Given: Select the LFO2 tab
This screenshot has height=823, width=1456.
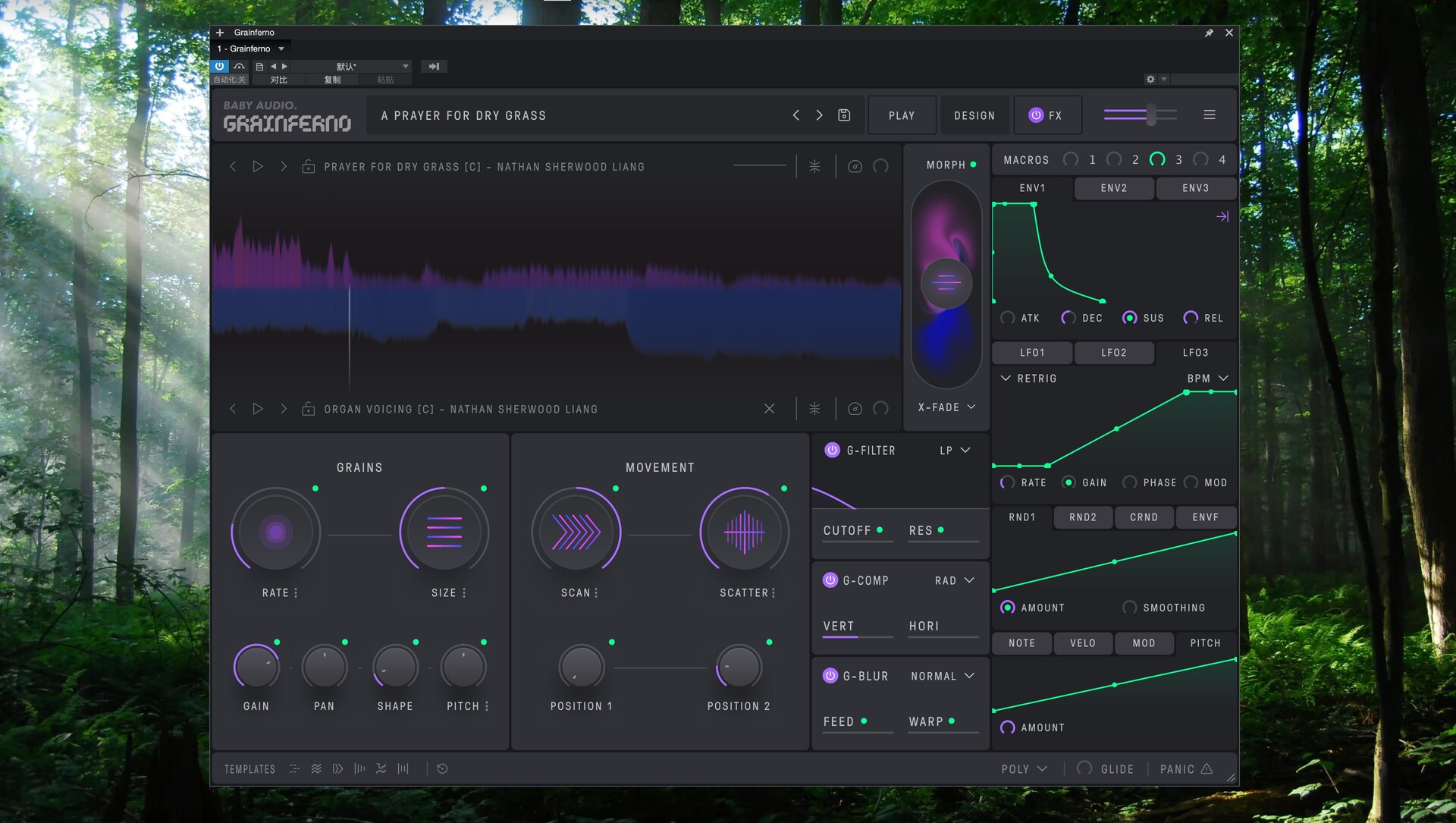Looking at the screenshot, I should (x=1113, y=353).
